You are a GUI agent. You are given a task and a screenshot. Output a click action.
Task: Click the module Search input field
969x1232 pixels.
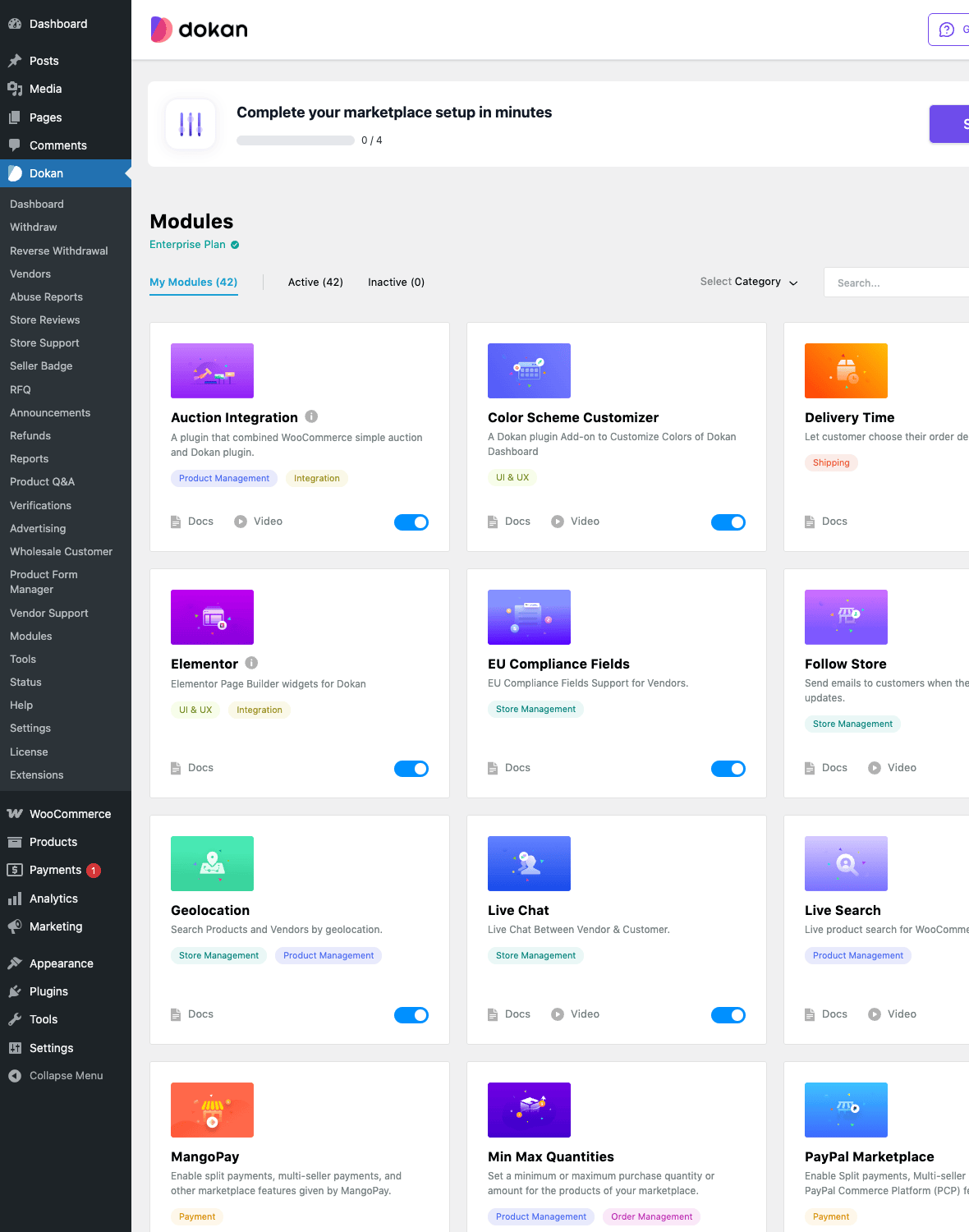click(x=897, y=283)
